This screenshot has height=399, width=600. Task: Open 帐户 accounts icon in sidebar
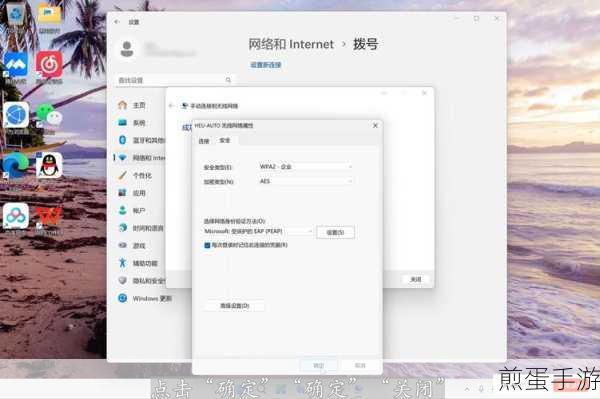click(x=122, y=210)
